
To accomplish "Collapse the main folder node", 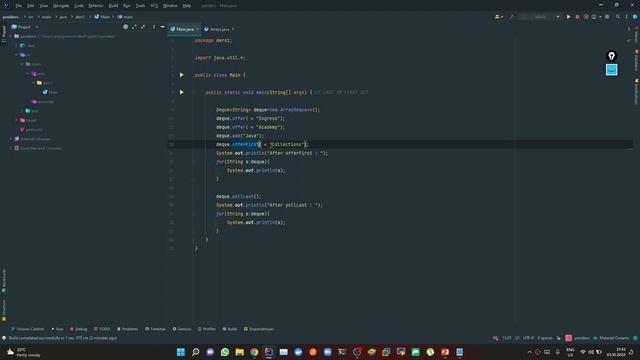I will point(22,64).
